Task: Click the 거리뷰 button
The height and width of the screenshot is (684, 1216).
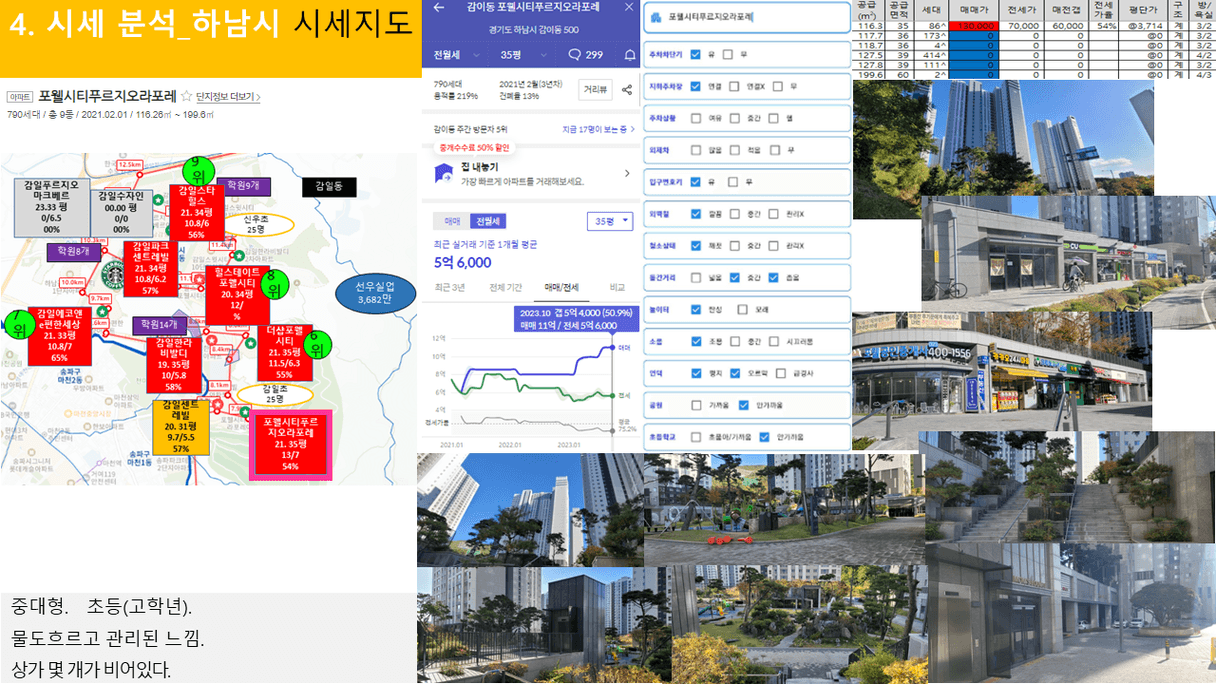Action: 595,89
